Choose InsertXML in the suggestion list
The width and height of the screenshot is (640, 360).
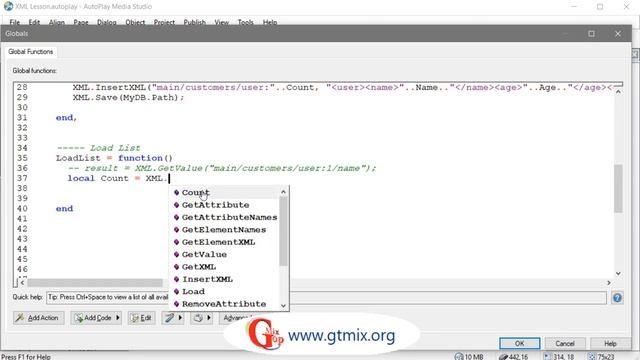pyautogui.click(x=207, y=279)
